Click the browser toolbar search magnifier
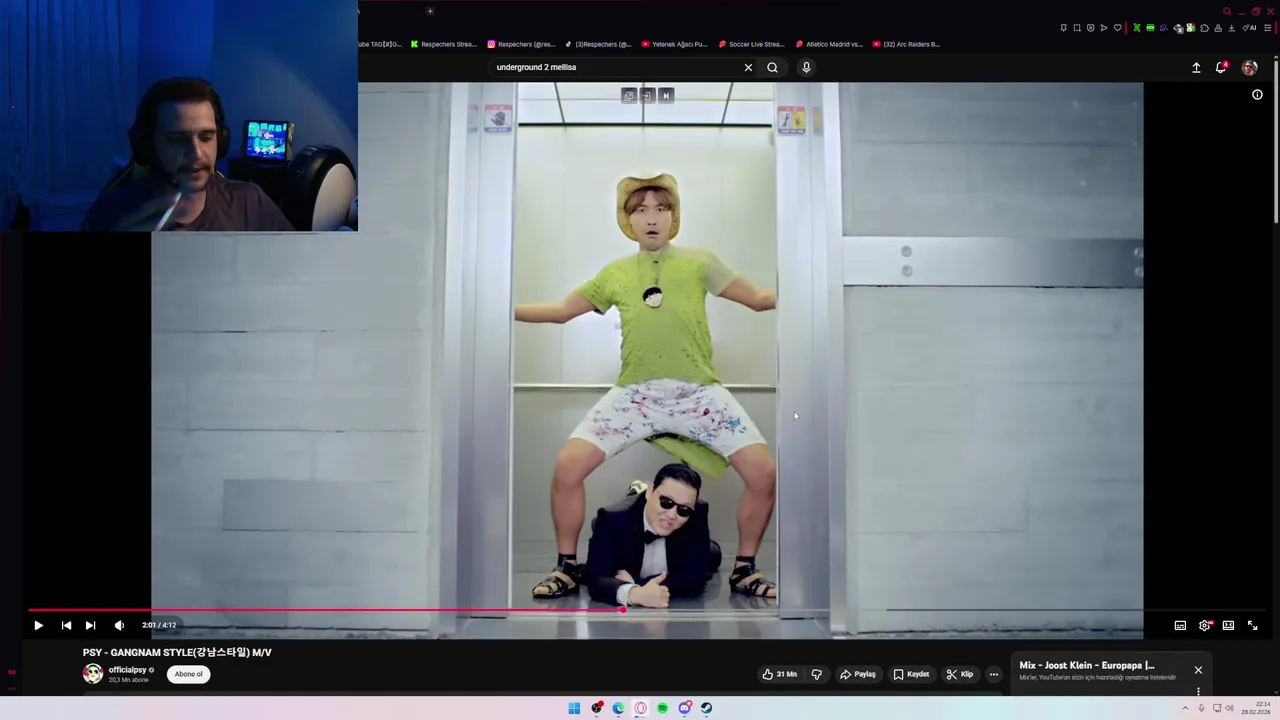 coord(1228,11)
